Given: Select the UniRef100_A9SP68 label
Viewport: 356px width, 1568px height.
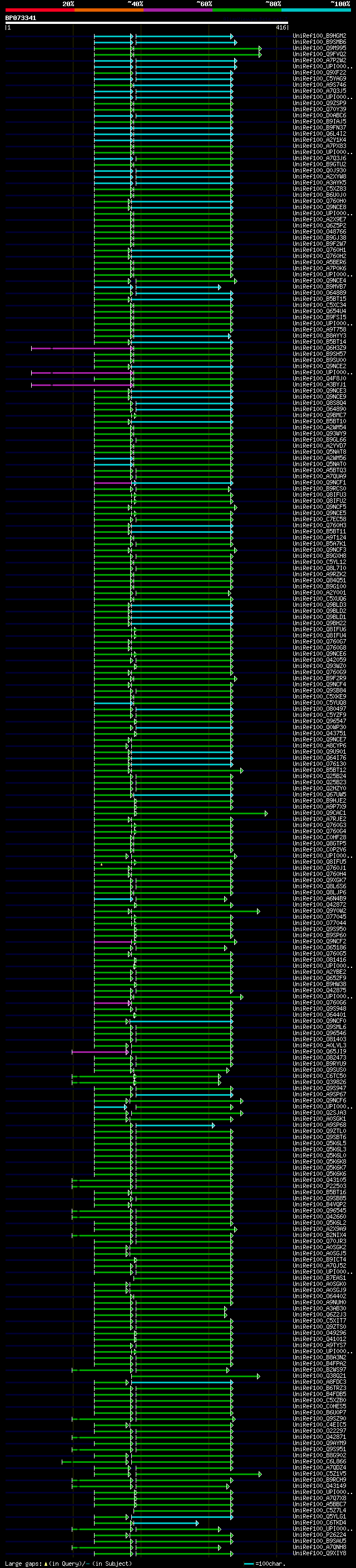Looking at the screenshot, I should 319,1125.
